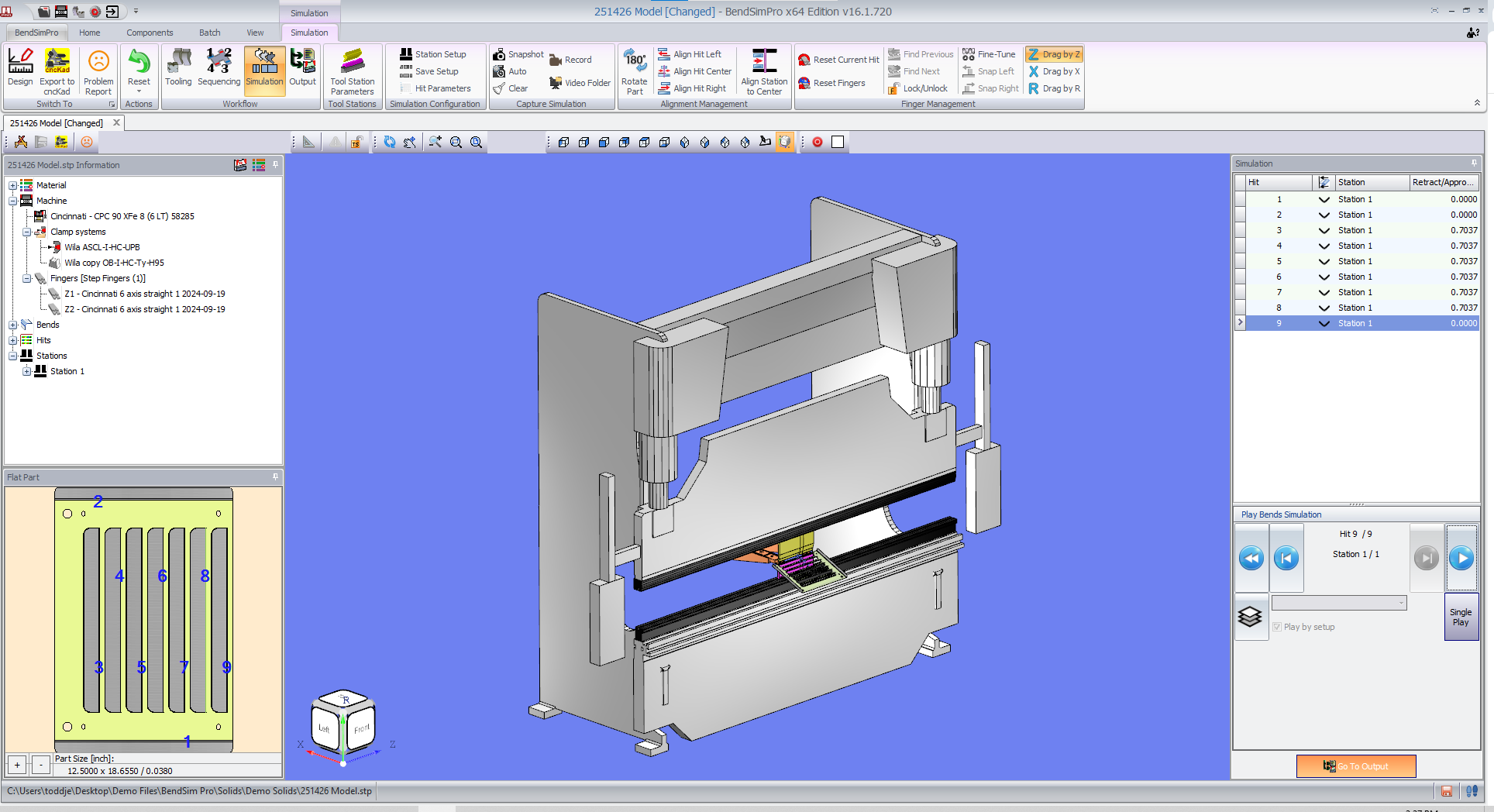This screenshot has width=1494, height=812.
Task: Open the Batch ribbon tab
Action: pyautogui.click(x=209, y=33)
